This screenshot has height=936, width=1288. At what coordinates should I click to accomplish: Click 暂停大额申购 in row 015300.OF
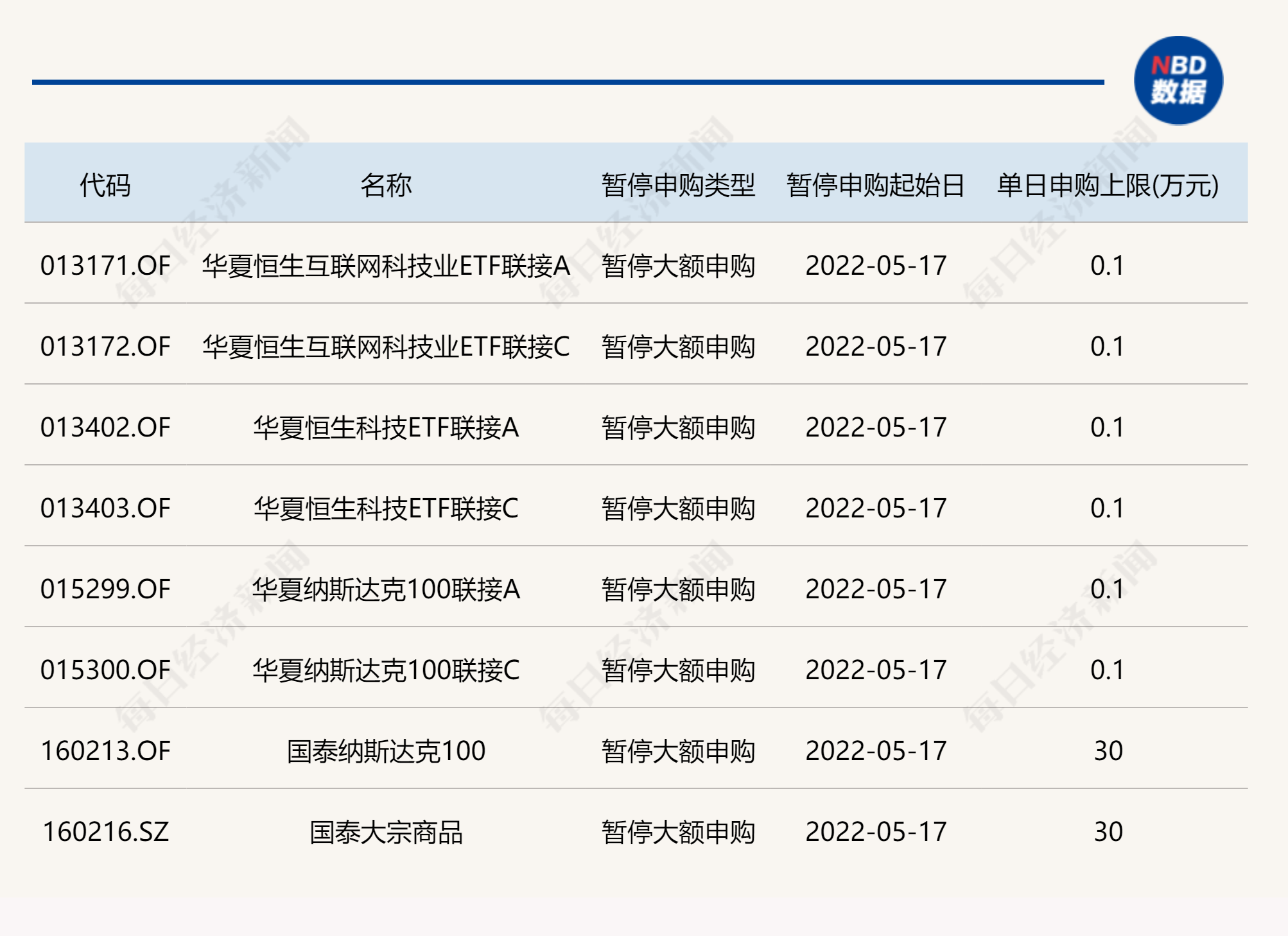coord(678,670)
